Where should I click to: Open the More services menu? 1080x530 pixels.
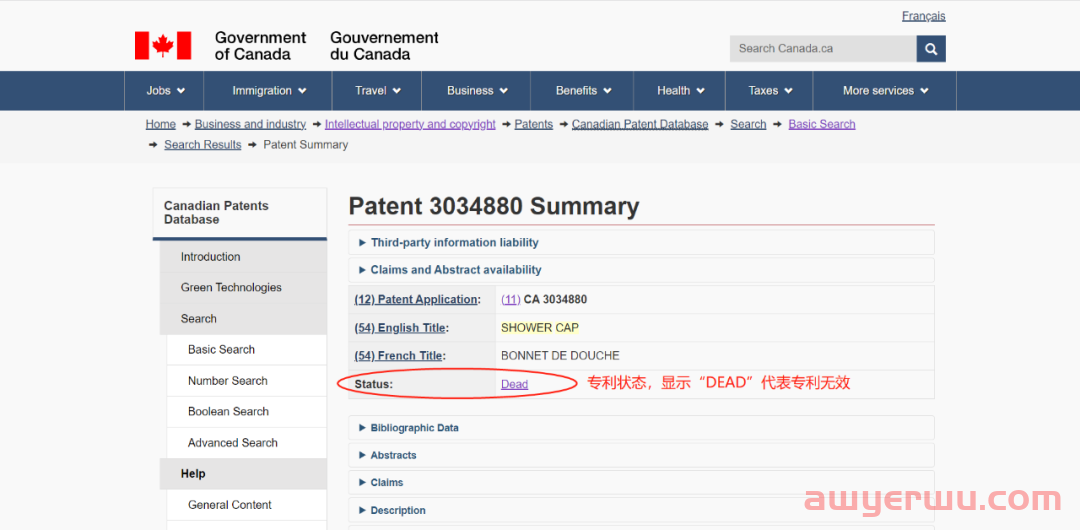tap(885, 90)
